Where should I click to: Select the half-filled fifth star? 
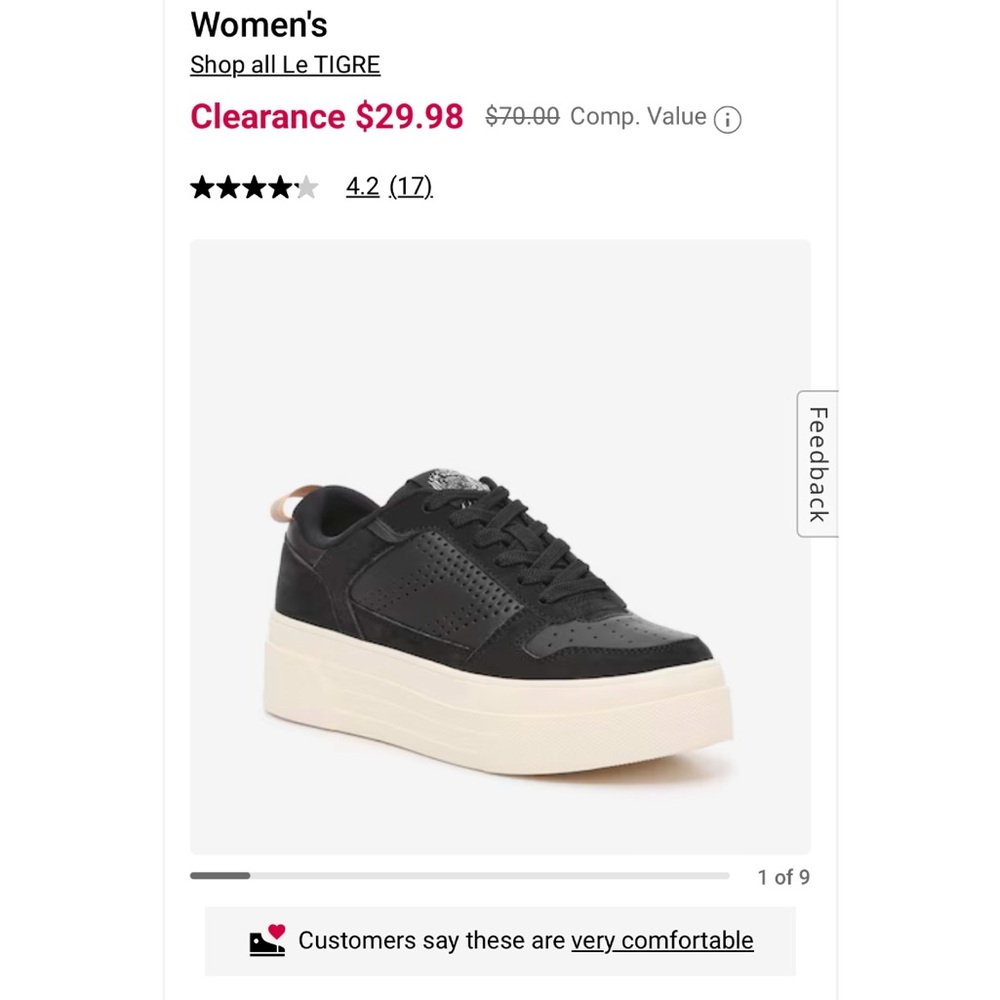pyautogui.click(x=305, y=186)
